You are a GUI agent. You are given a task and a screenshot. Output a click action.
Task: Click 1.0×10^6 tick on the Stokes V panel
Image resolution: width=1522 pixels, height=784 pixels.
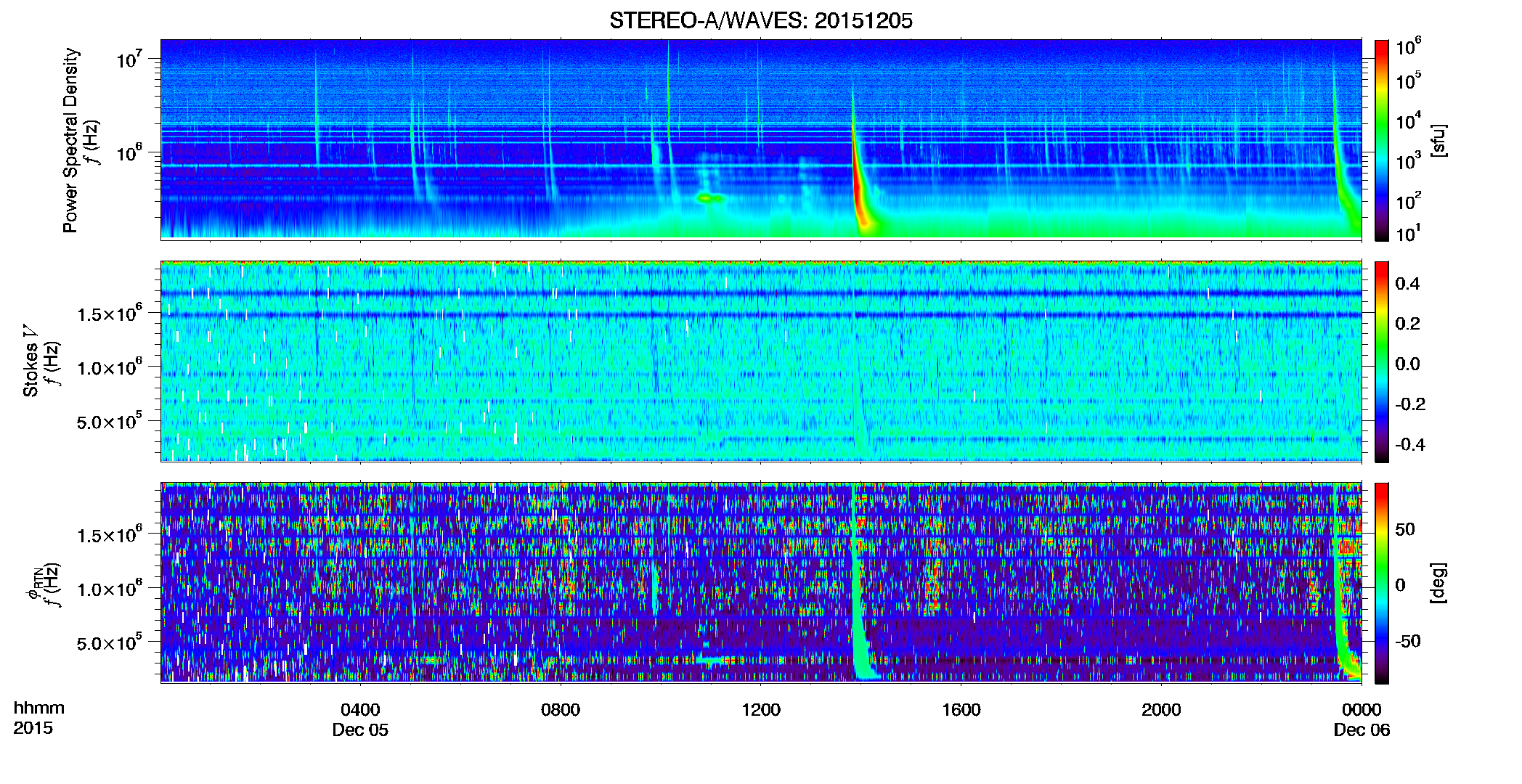[x=110, y=367]
